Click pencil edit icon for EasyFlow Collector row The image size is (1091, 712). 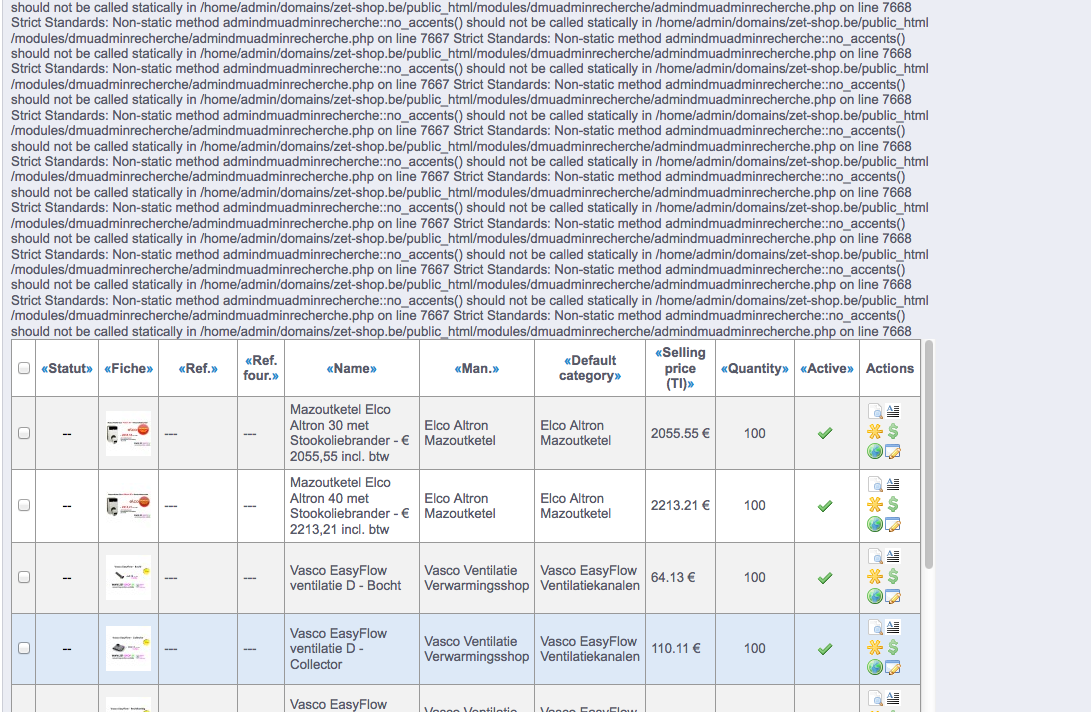click(893, 667)
